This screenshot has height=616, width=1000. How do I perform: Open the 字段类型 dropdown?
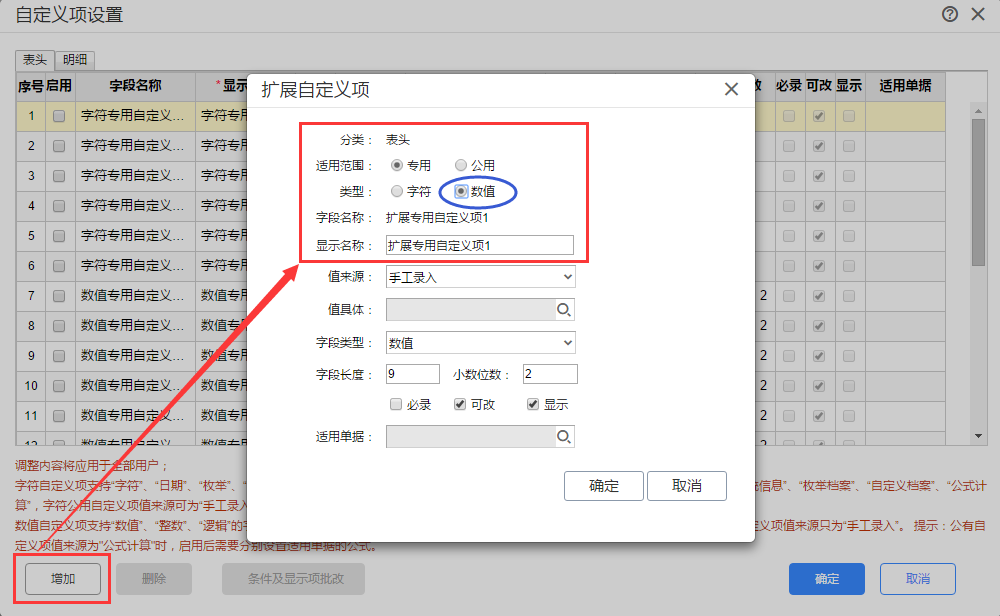[480, 343]
